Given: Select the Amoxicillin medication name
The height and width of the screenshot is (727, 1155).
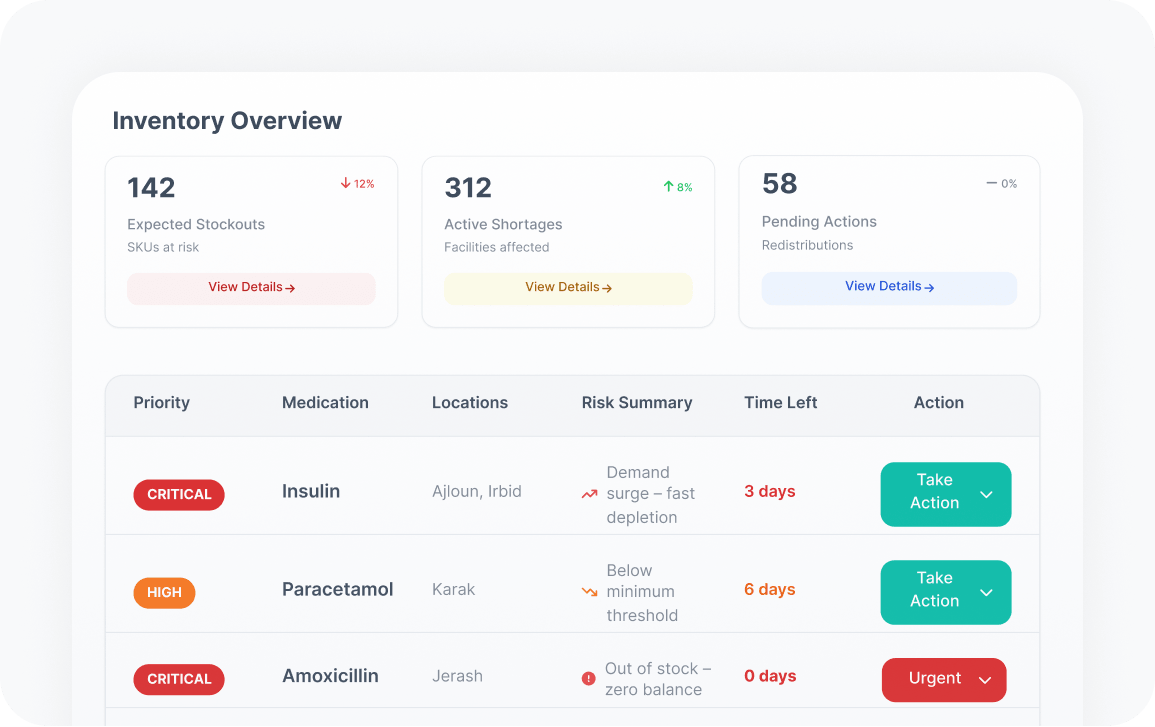Looking at the screenshot, I should pyautogui.click(x=330, y=676).
